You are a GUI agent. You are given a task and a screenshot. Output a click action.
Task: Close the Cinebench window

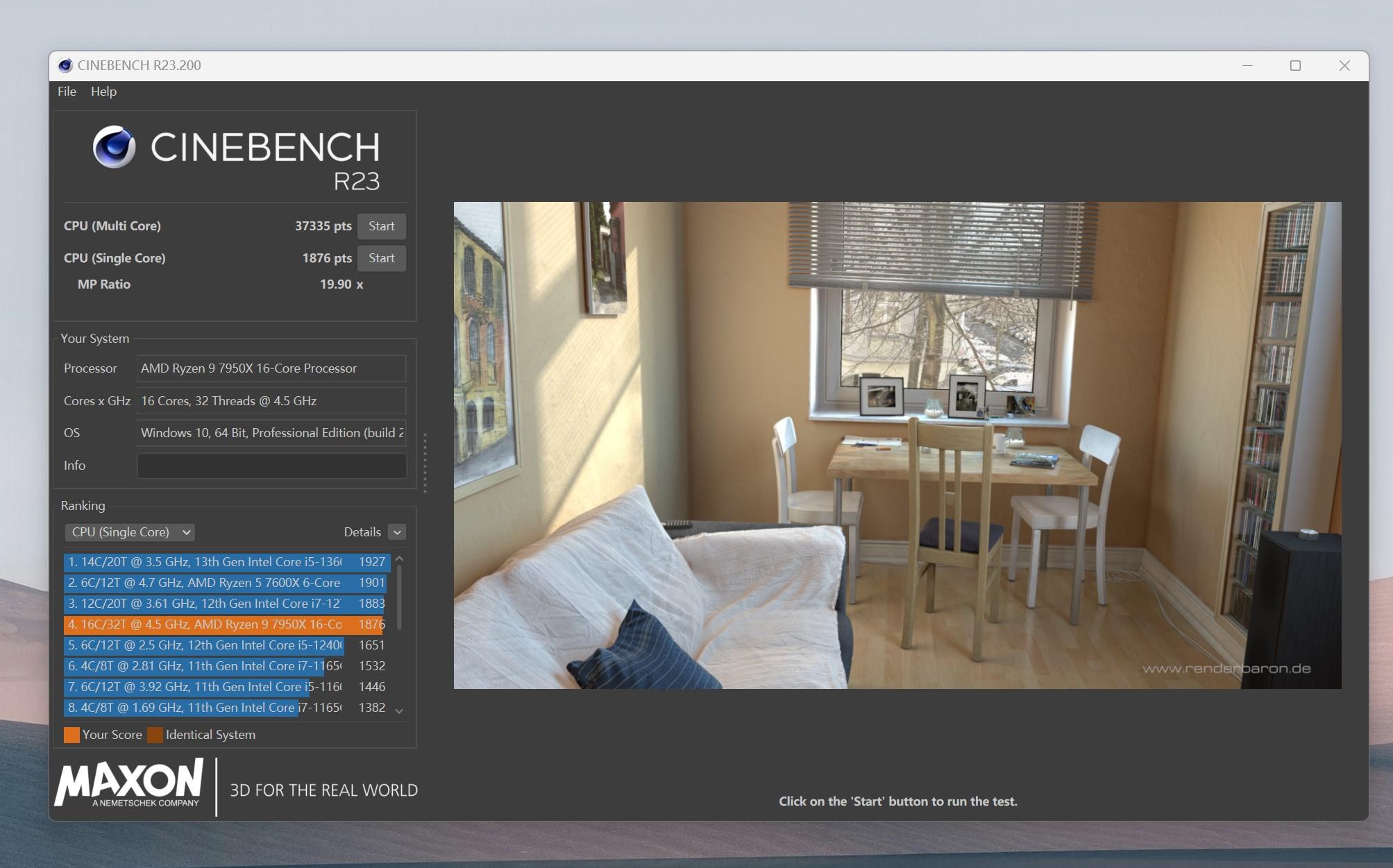click(1344, 65)
